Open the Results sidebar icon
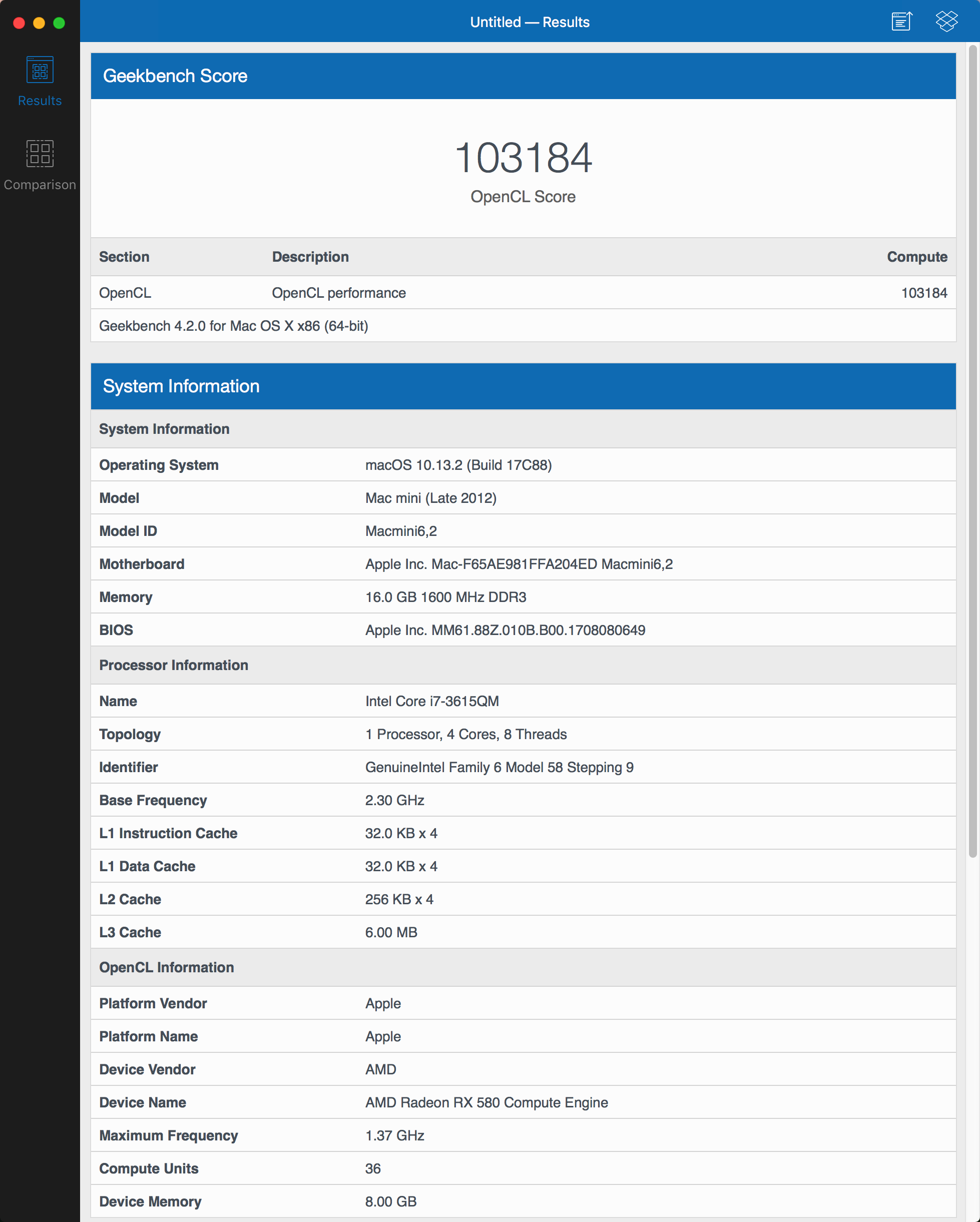 (40, 70)
